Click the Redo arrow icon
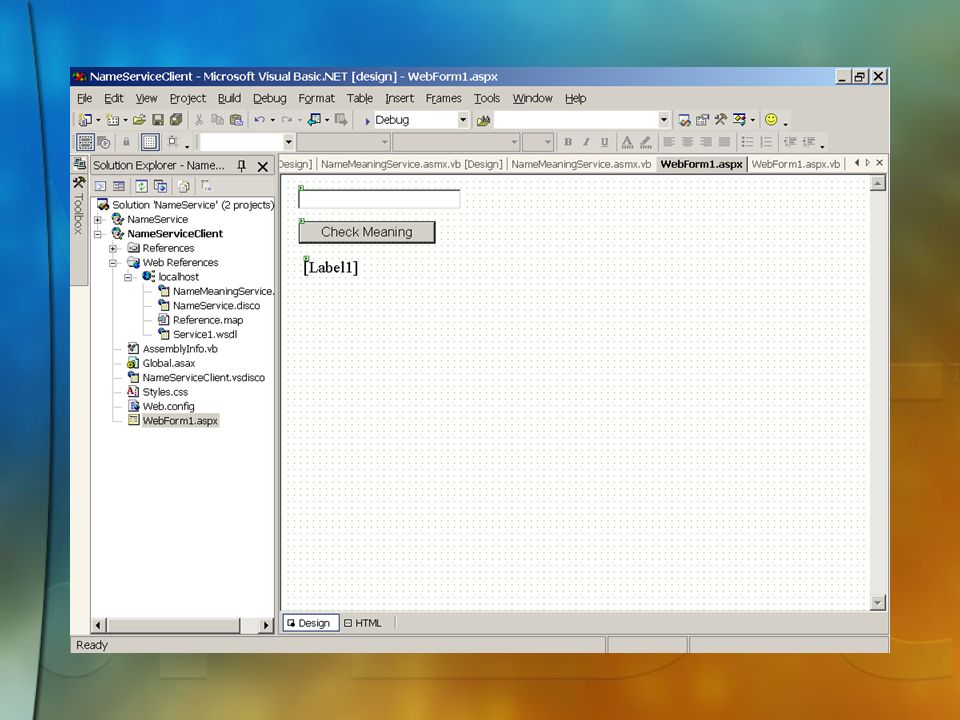This screenshot has width=960, height=720. click(287, 120)
